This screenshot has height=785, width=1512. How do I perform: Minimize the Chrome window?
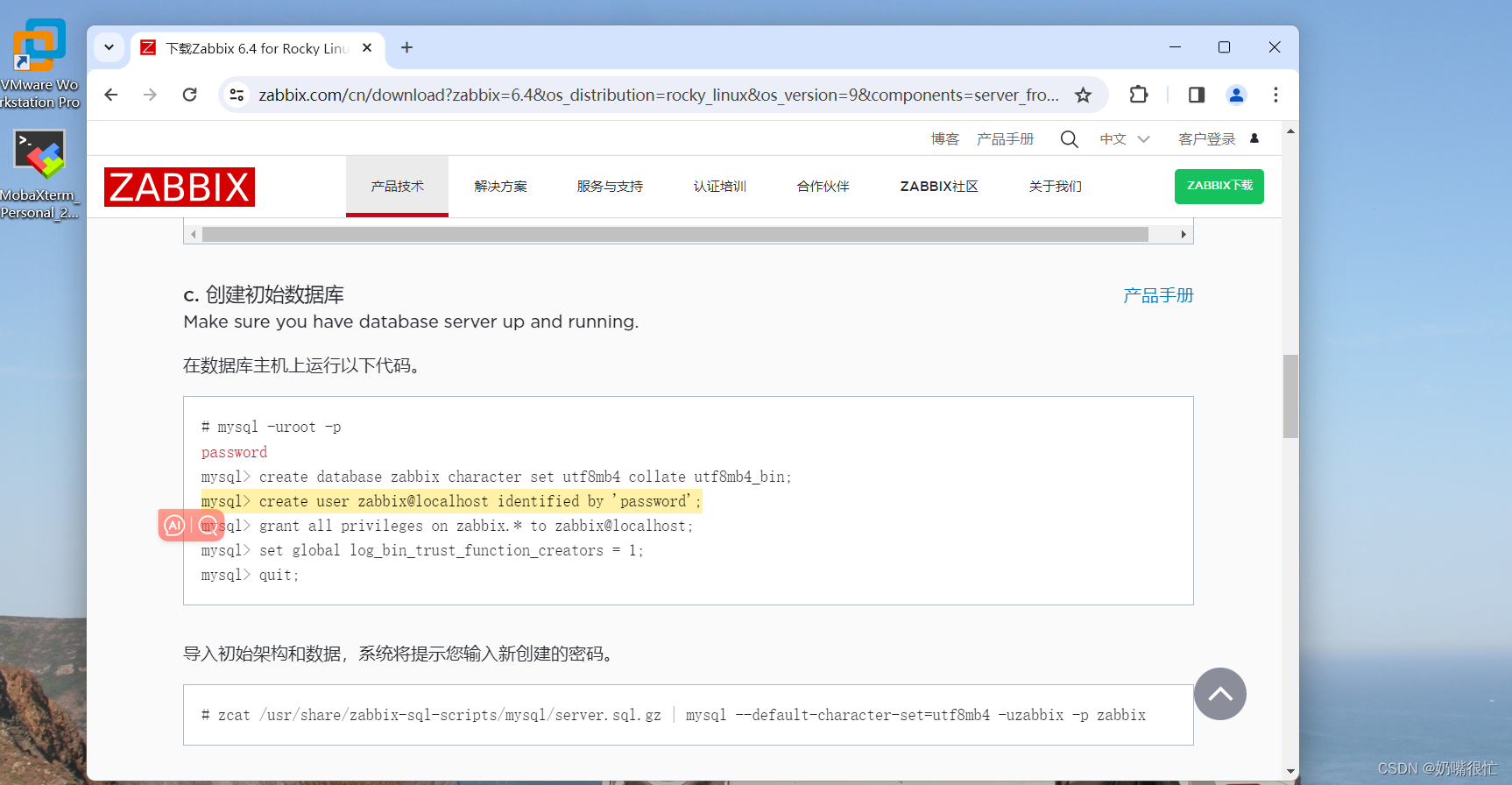[1175, 47]
